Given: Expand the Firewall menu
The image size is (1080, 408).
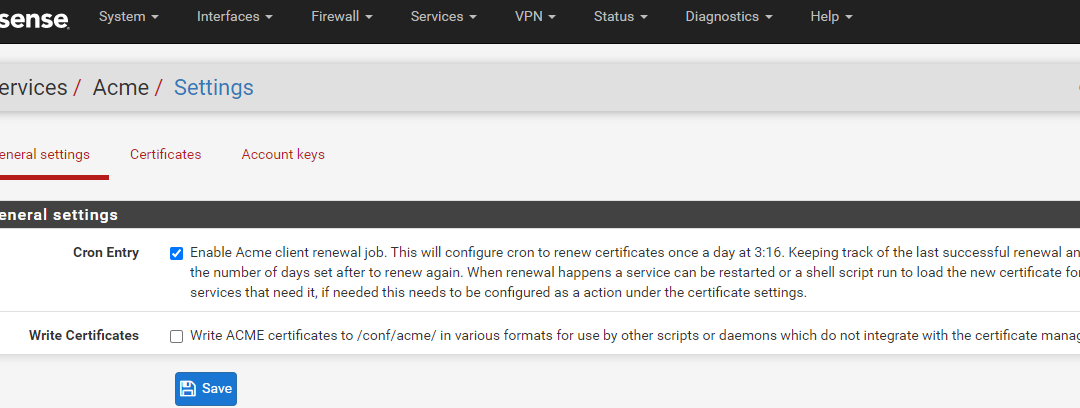Looking at the screenshot, I should tap(342, 17).
